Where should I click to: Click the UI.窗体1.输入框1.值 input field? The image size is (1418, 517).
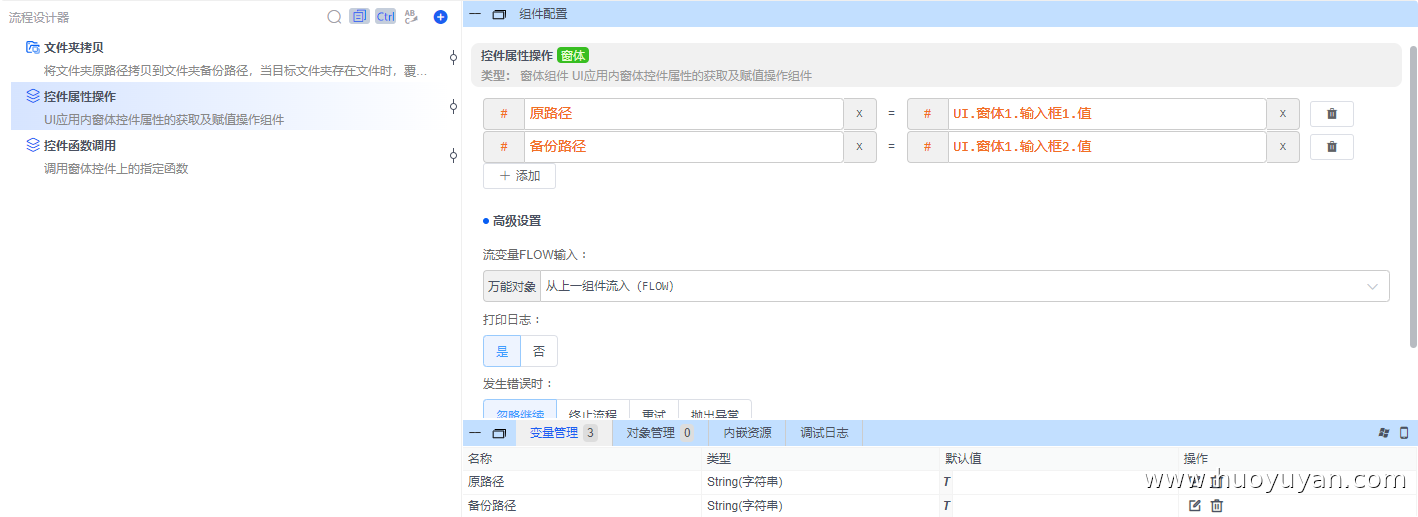(x=1107, y=114)
